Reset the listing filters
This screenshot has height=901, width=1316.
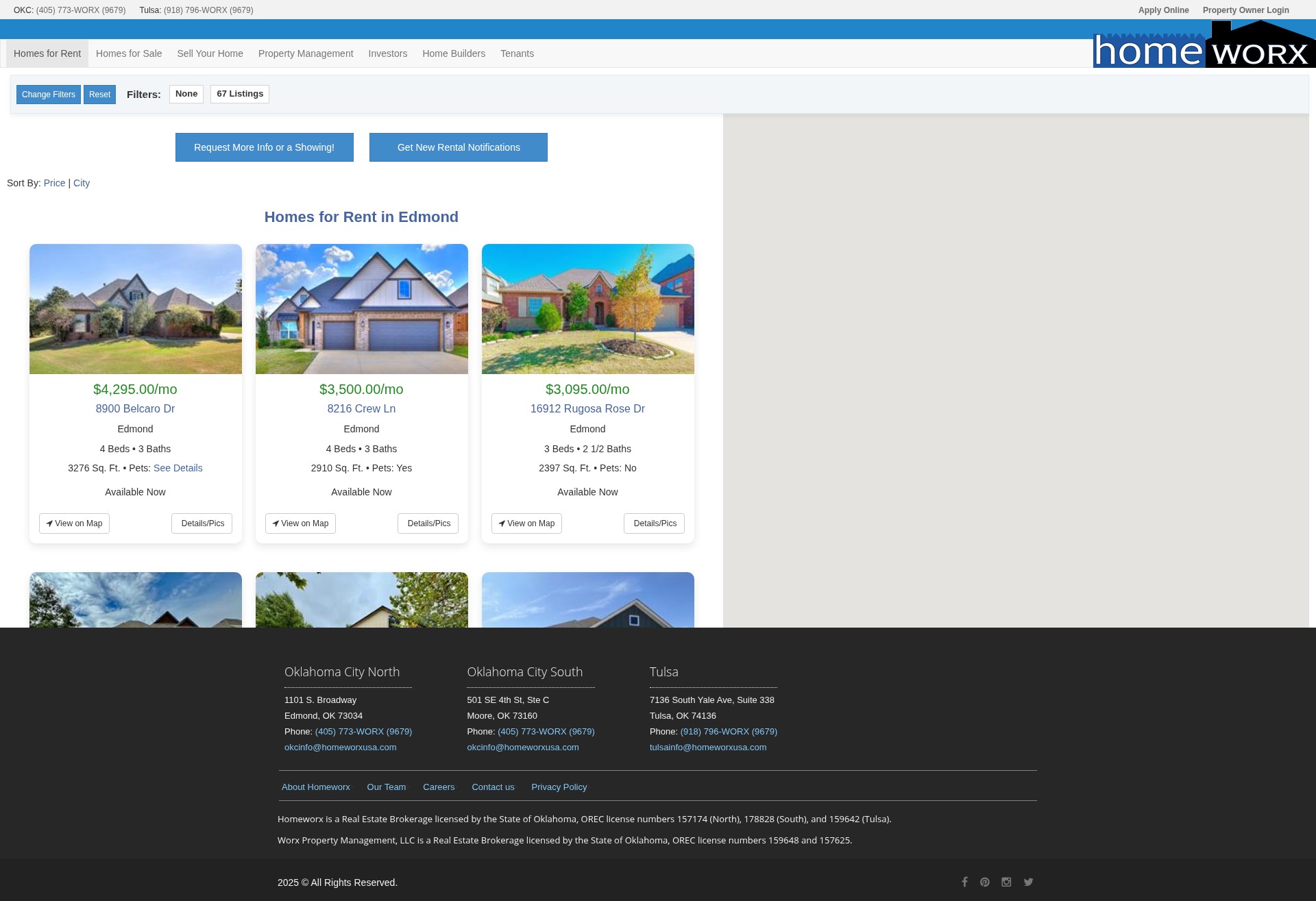(99, 95)
